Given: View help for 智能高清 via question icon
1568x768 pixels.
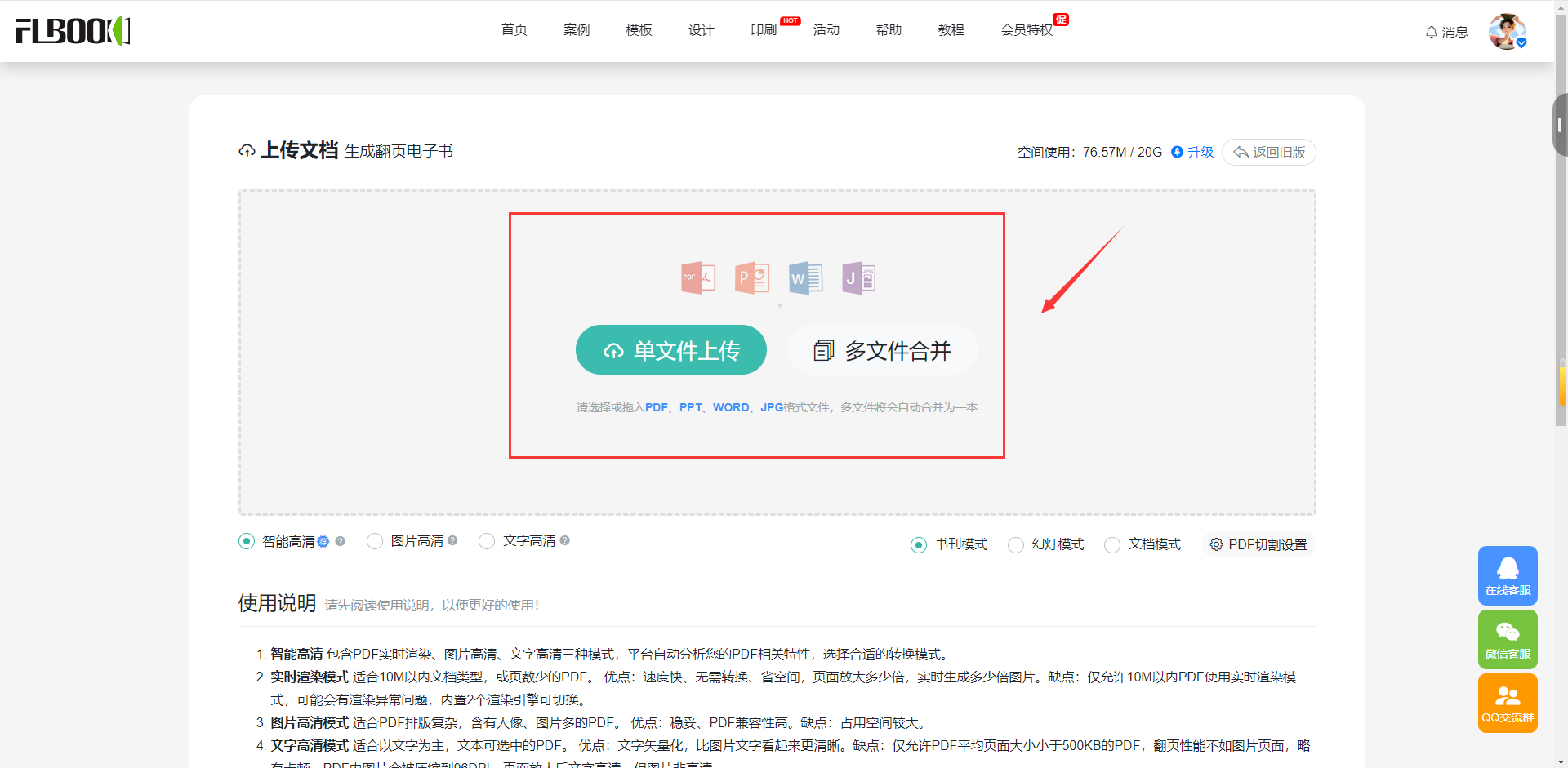Looking at the screenshot, I should (341, 540).
